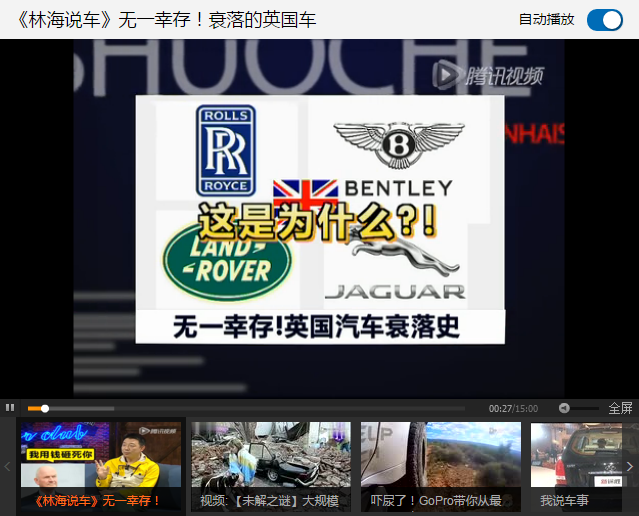Show previous videos with left arrow
The width and height of the screenshot is (639, 516).
click(7, 466)
